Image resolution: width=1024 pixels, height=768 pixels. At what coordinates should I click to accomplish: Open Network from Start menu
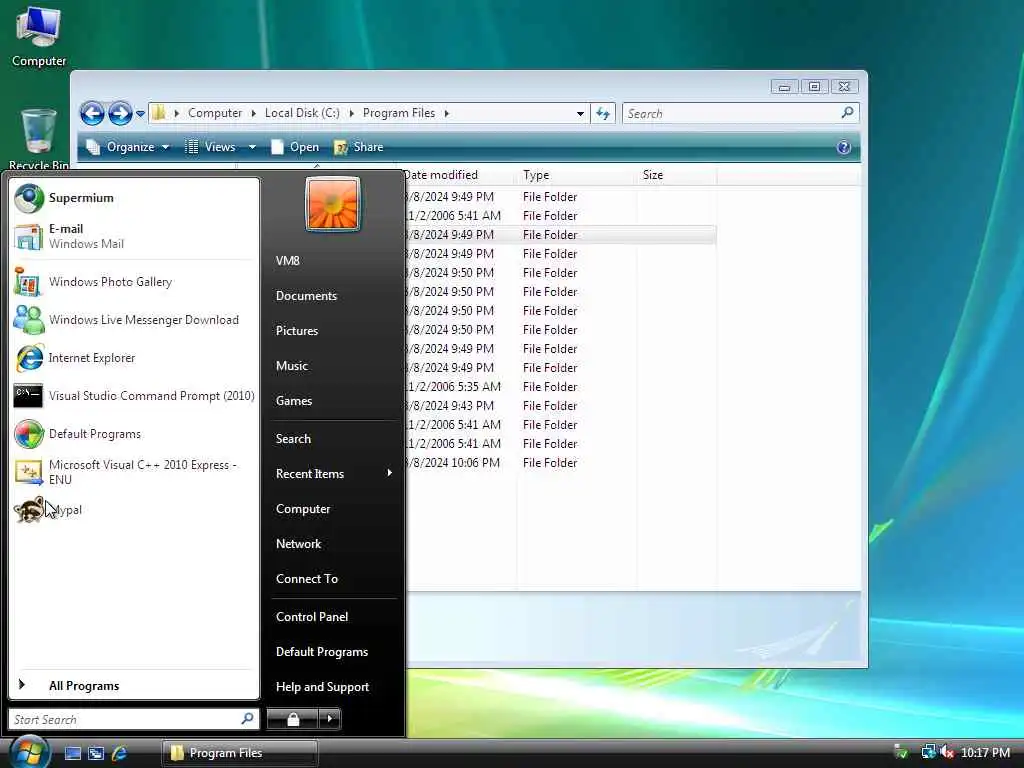pyautogui.click(x=334, y=544)
